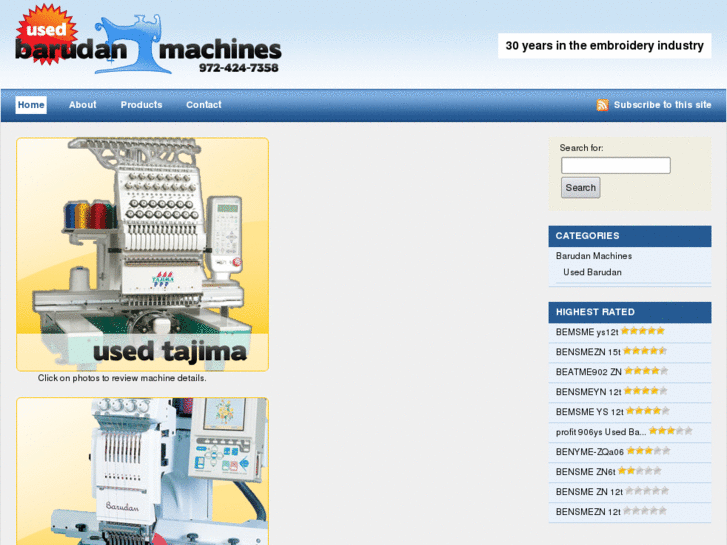This screenshot has width=727, height=545.
Task: Click the star rating for BEATME902 ZN
Action: click(646, 371)
